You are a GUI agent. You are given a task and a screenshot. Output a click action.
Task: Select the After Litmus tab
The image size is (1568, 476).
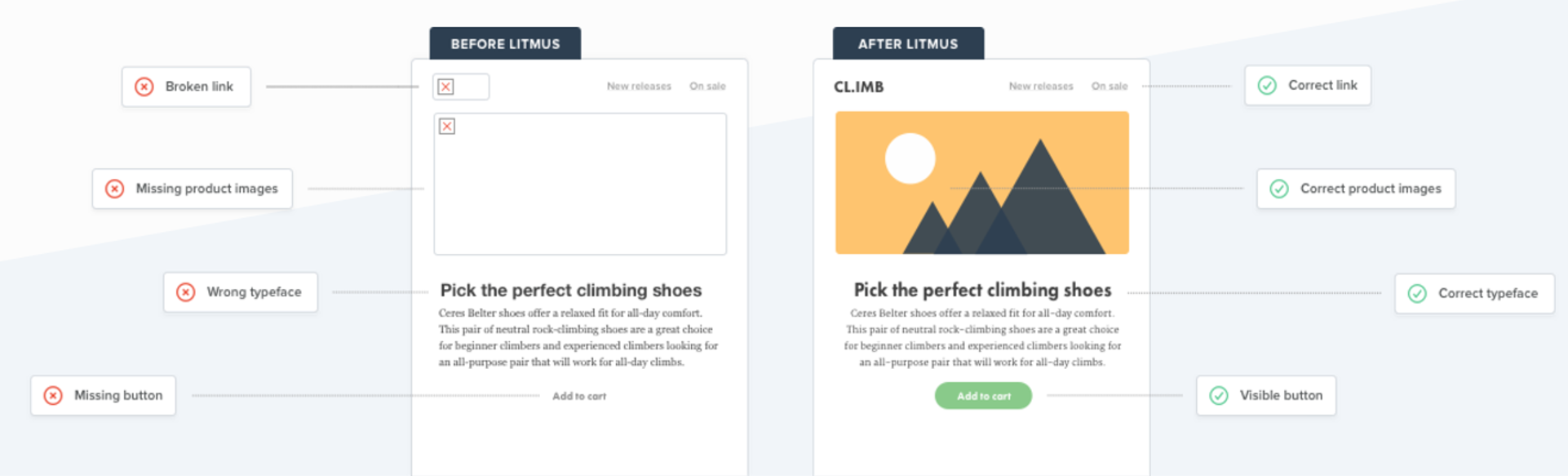tap(908, 44)
